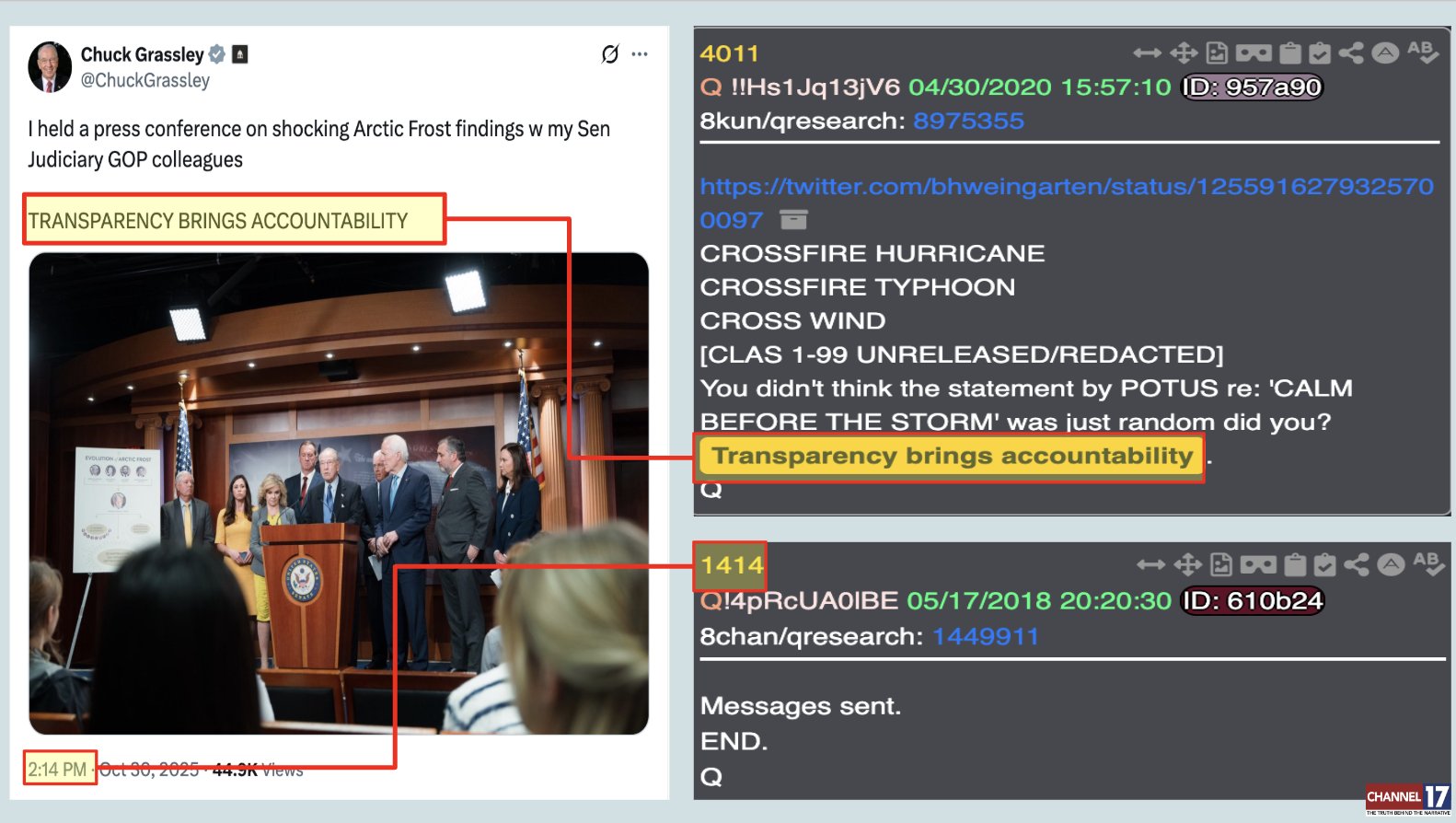Open post reference 1449911
The image size is (1456, 823).
986,636
